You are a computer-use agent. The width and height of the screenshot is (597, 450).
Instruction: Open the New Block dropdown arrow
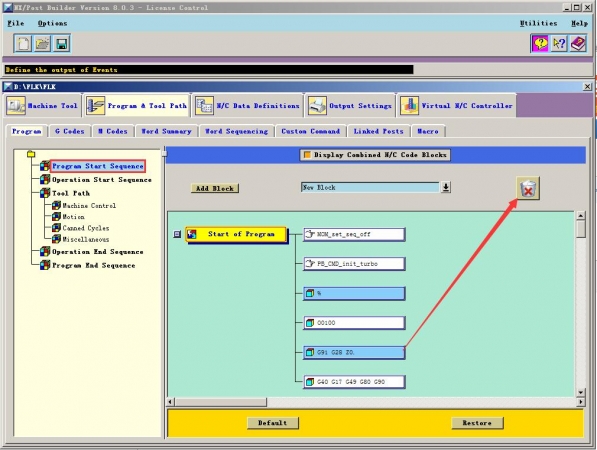[x=446, y=187]
